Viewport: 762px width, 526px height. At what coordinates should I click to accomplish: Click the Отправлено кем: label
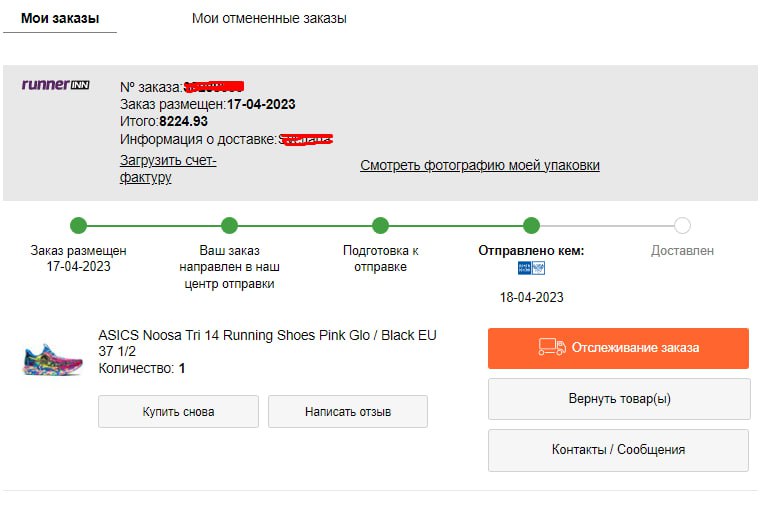[531, 251]
